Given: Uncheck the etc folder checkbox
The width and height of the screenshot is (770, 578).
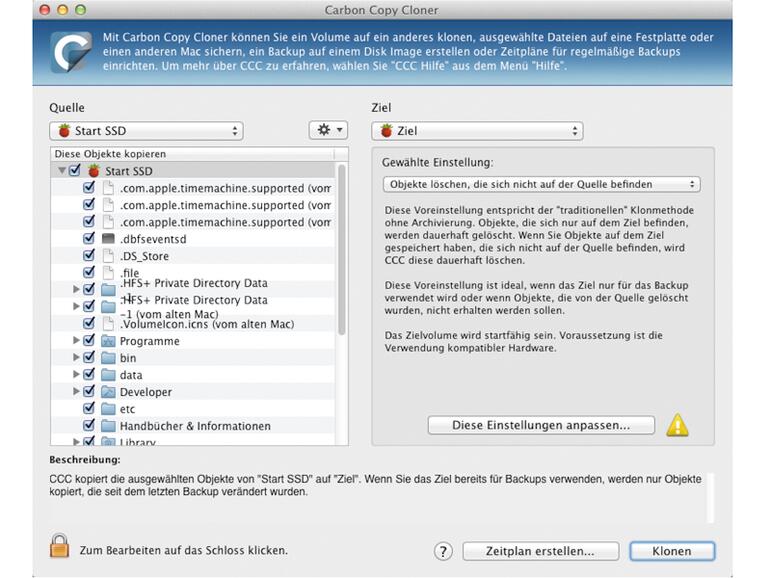Looking at the screenshot, I should 89,408.
